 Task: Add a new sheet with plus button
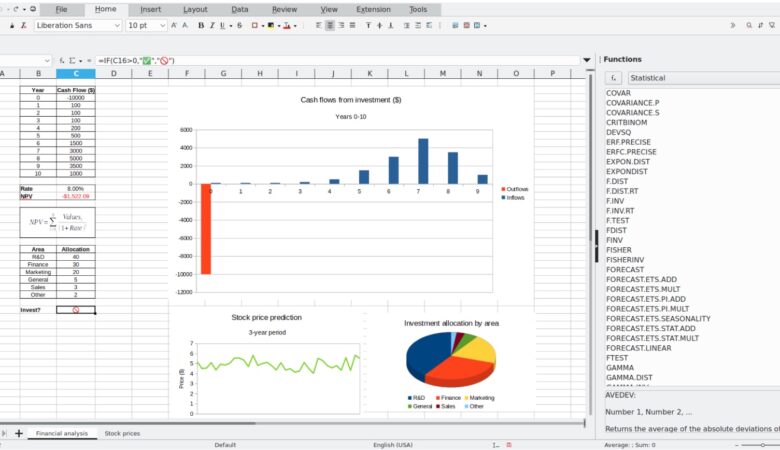point(18,433)
